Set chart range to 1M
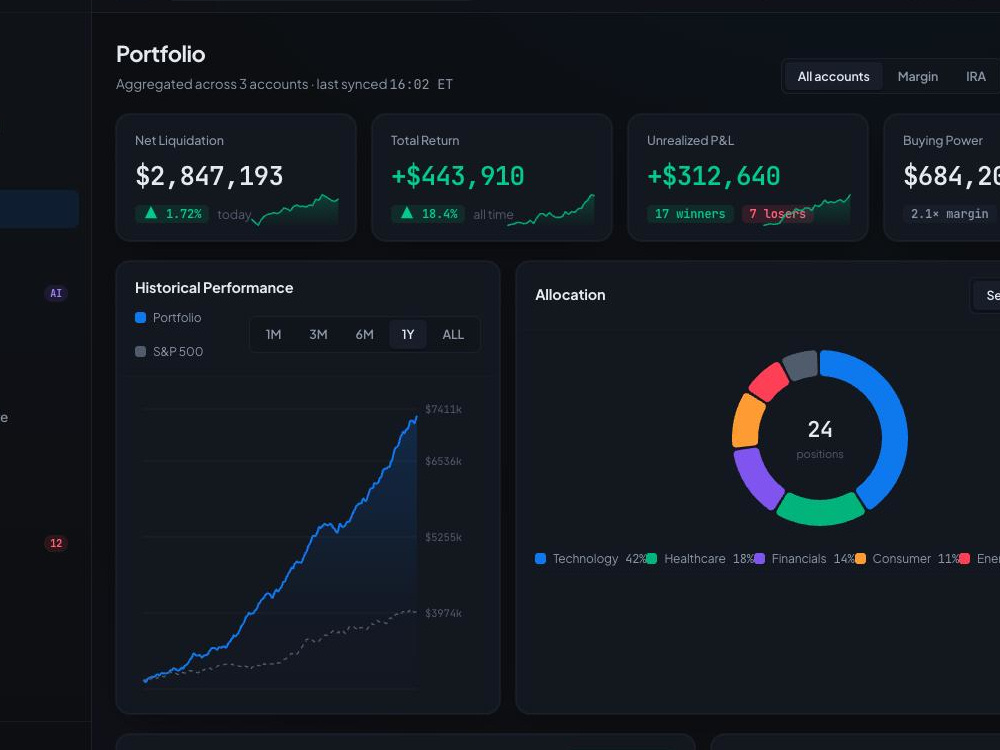 [274, 334]
